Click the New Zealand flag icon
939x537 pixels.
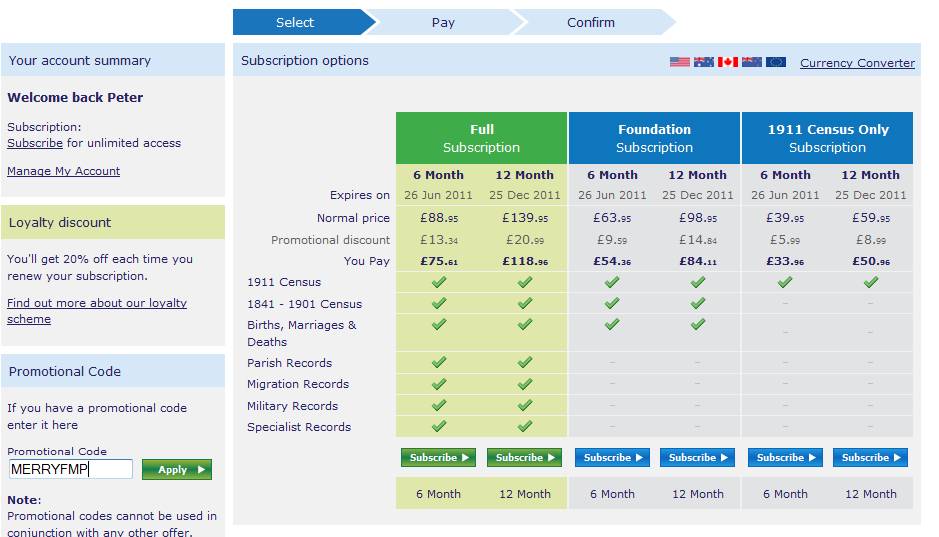point(752,62)
